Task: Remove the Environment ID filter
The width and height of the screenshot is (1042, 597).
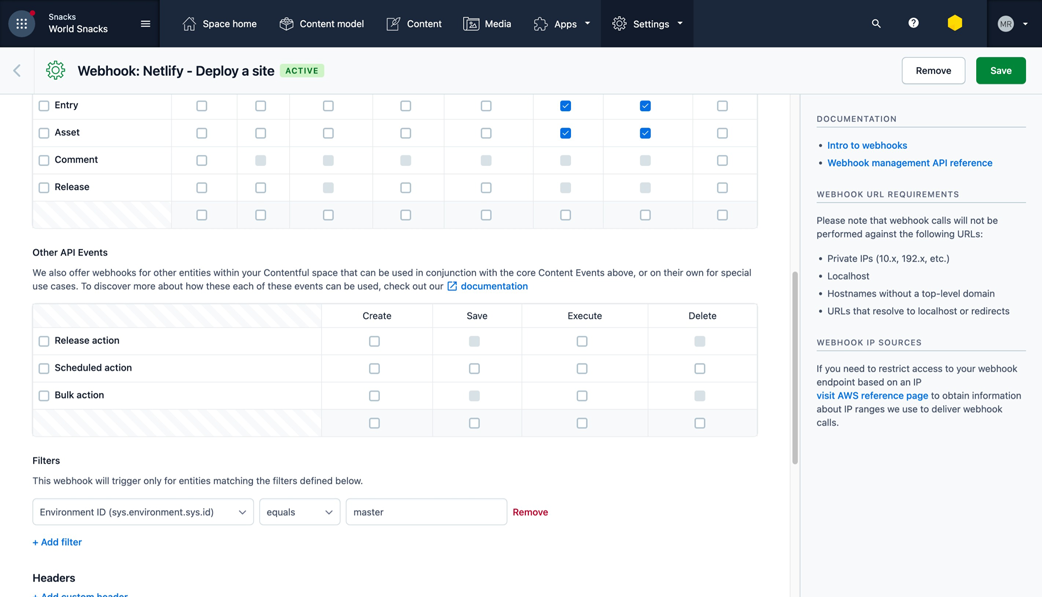Action: 530,512
